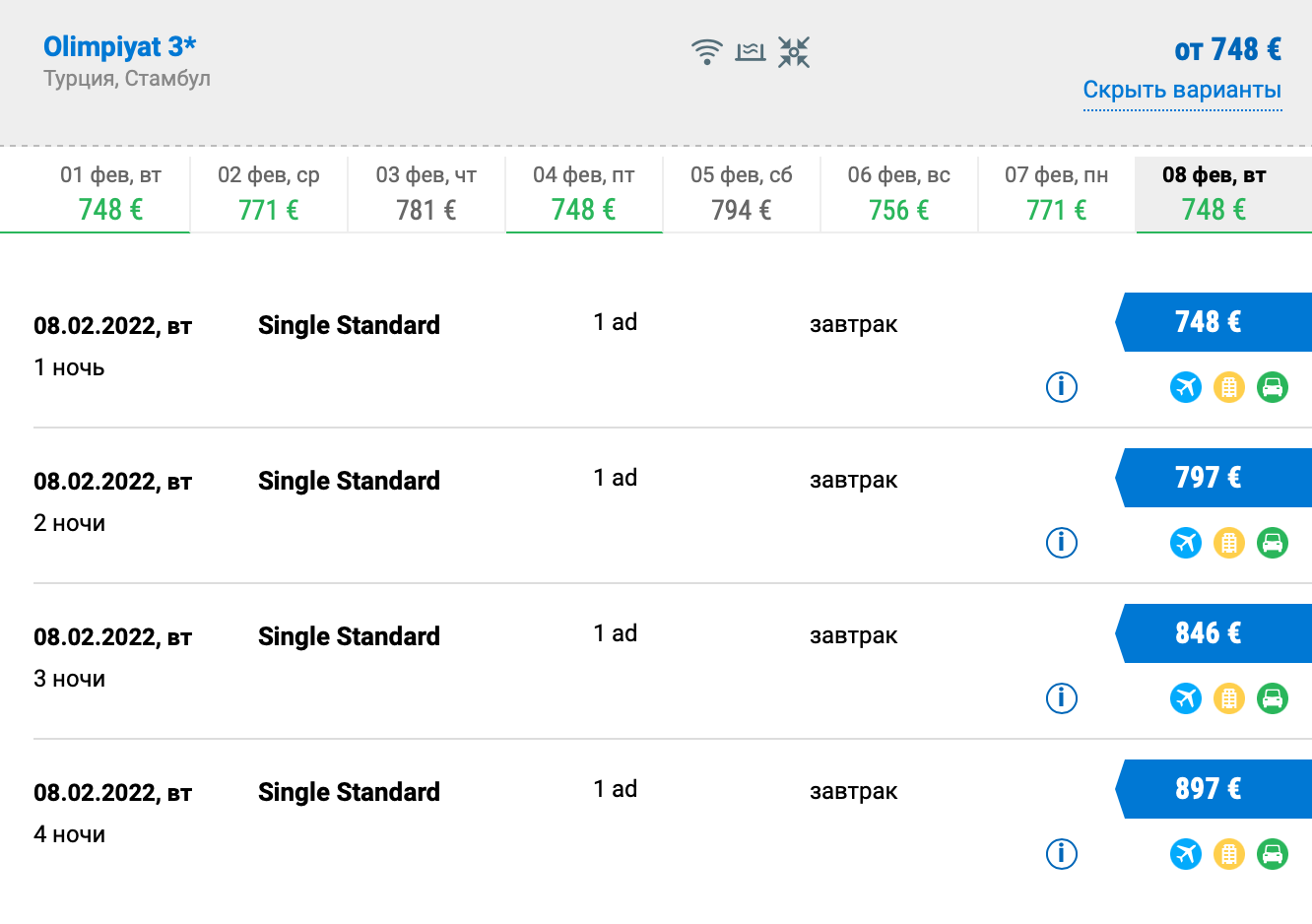Screen dimensions: 1312x924
Task: Click Single Standard in 1 ночь row
Action: (x=349, y=325)
